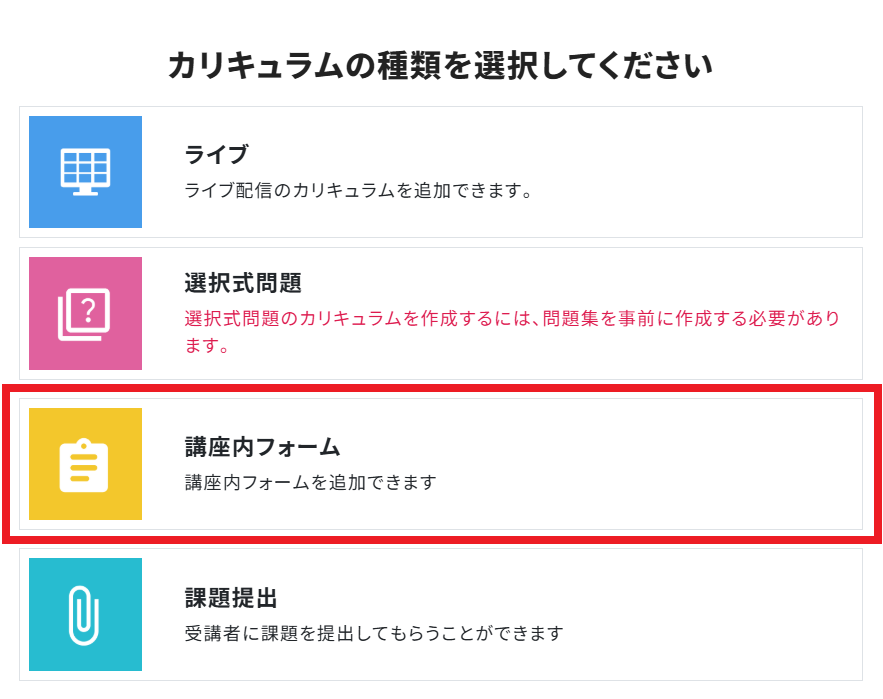Choose the 課題提出 title
This screenshot has height=699, width=883.
point(231,598)
